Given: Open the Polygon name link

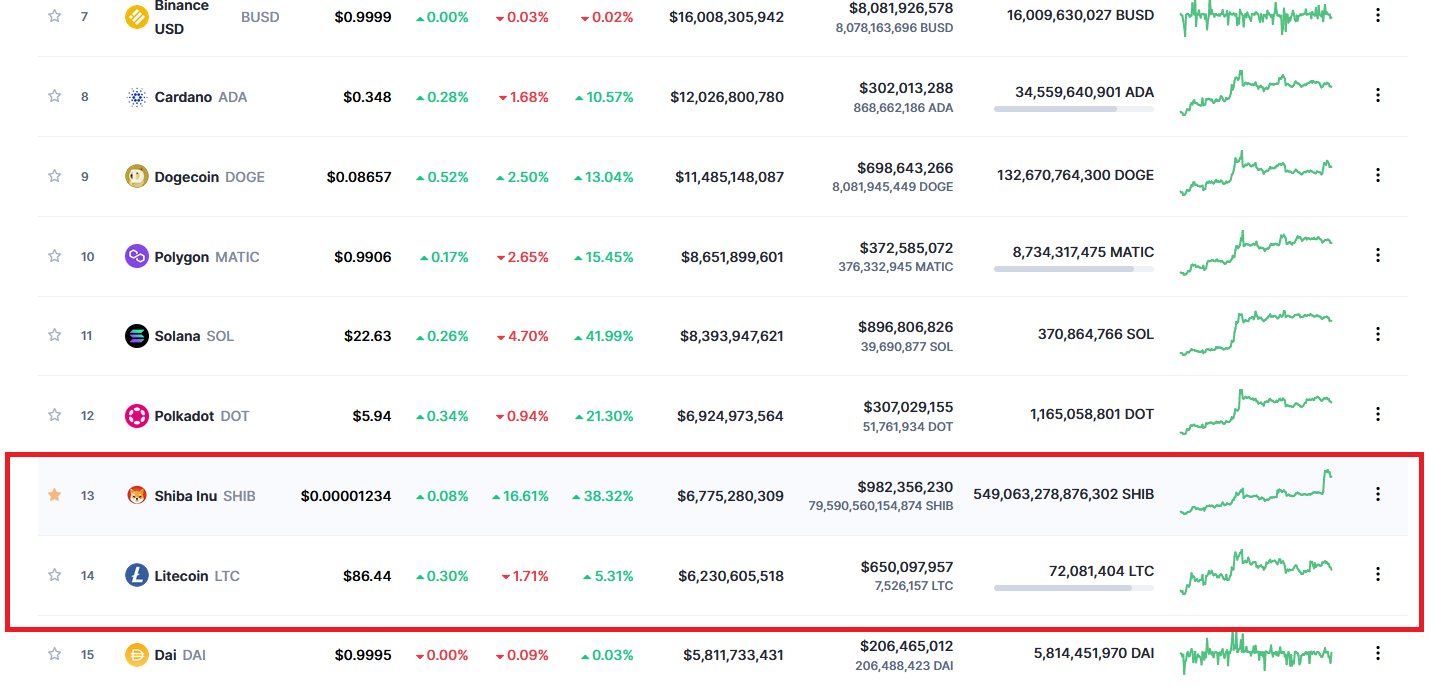Looking at the screenshot, I should (x=182, y=257).
